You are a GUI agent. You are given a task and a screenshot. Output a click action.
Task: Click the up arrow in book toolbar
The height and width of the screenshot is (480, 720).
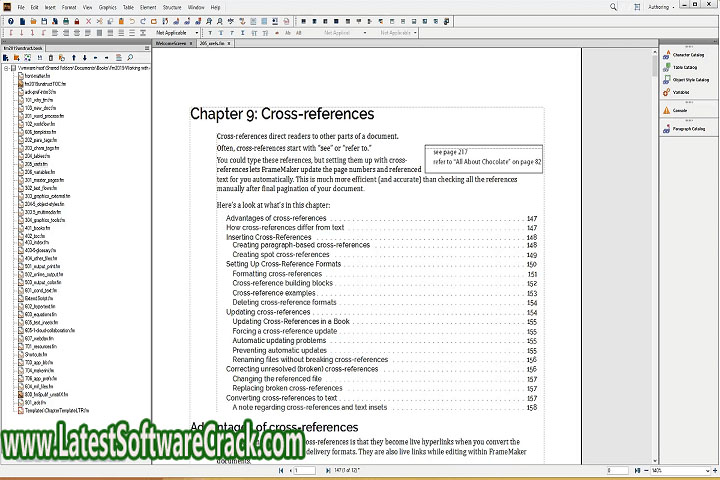(72, 57)
